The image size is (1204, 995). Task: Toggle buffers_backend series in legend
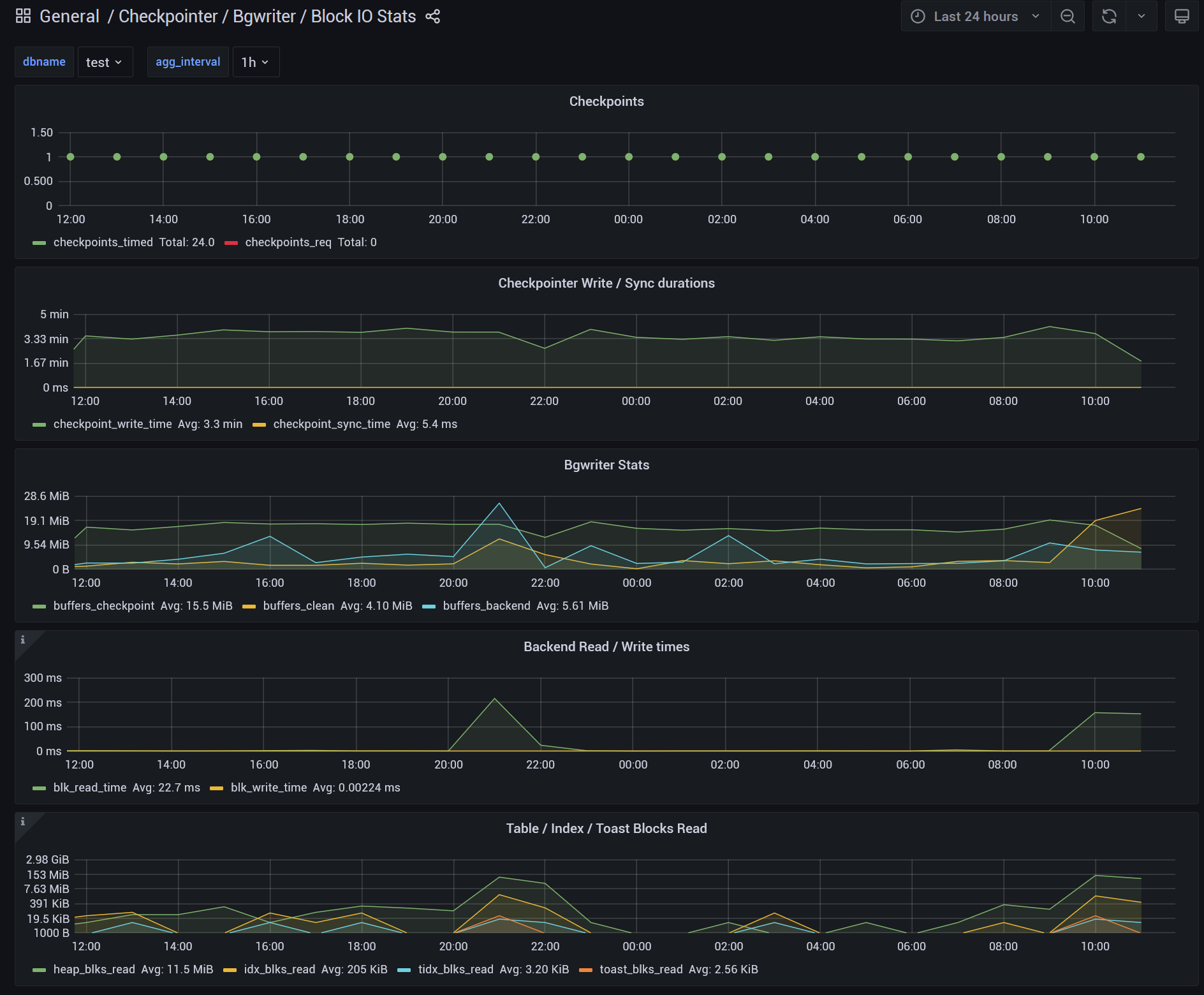[x=486, y=606]
